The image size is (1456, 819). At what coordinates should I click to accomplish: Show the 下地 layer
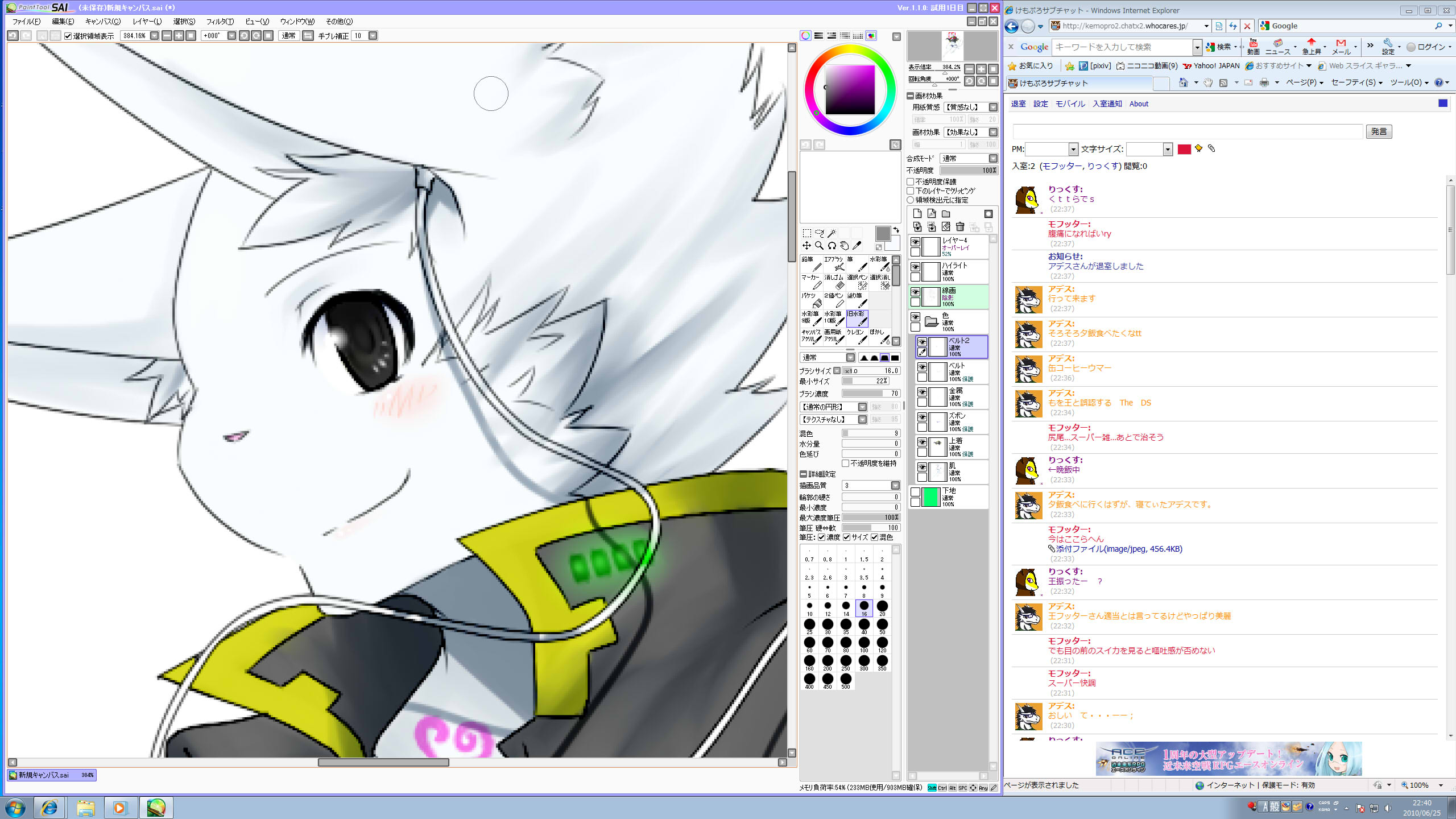[x=915, y=493]
